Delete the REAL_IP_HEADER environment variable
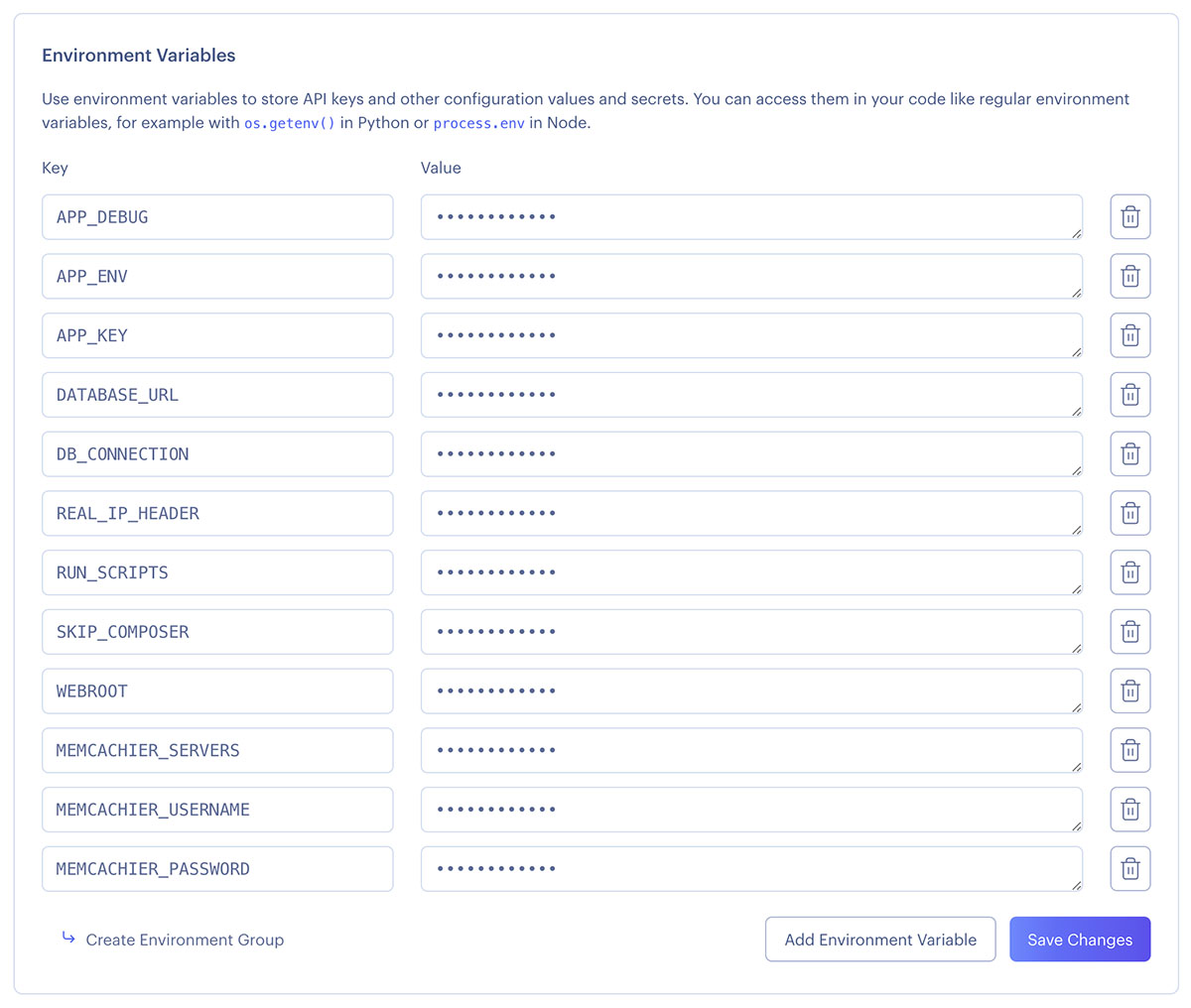The height and width of the screenshot is (1008, 1191). 1129,513
